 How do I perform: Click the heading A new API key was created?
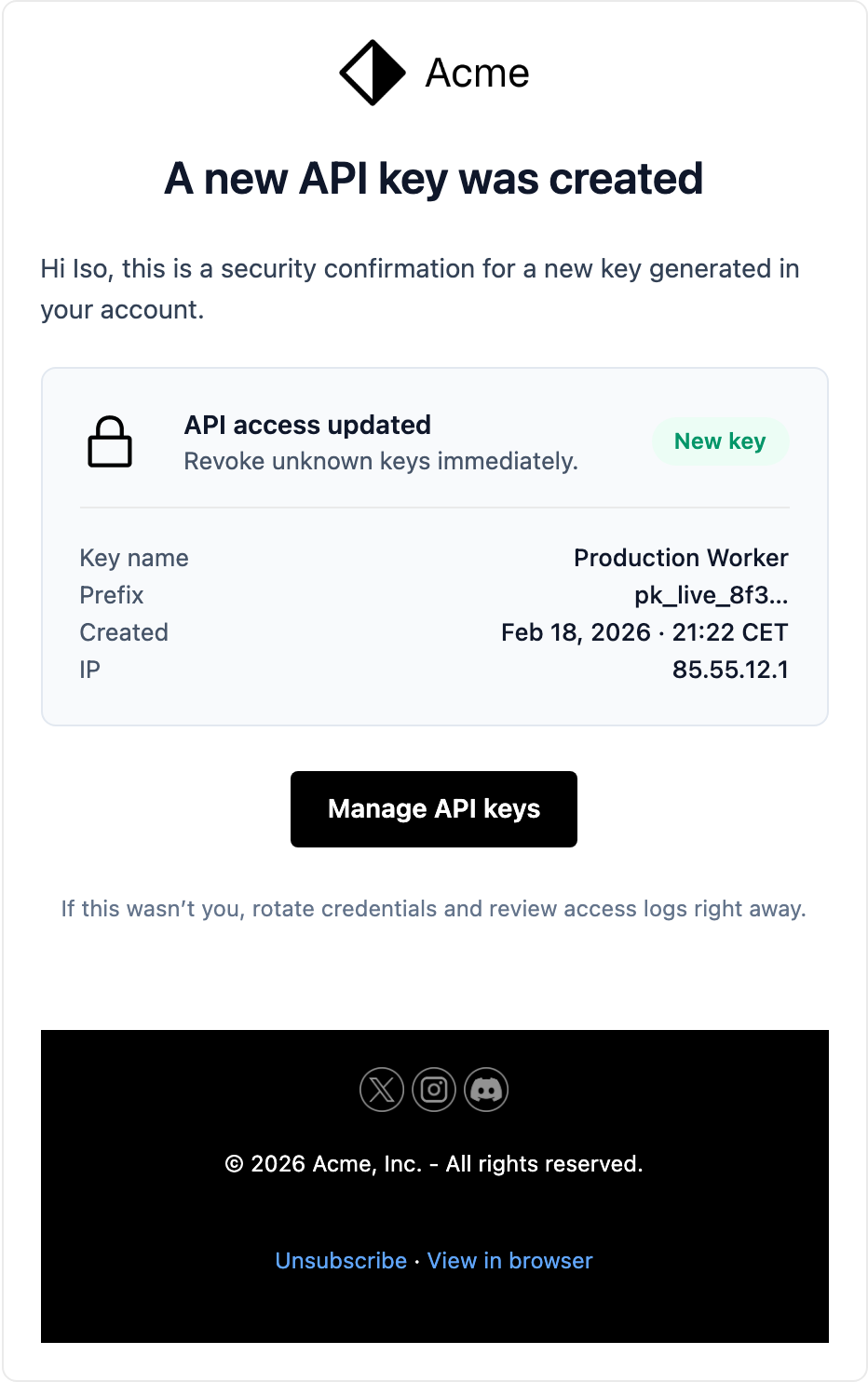433,179
